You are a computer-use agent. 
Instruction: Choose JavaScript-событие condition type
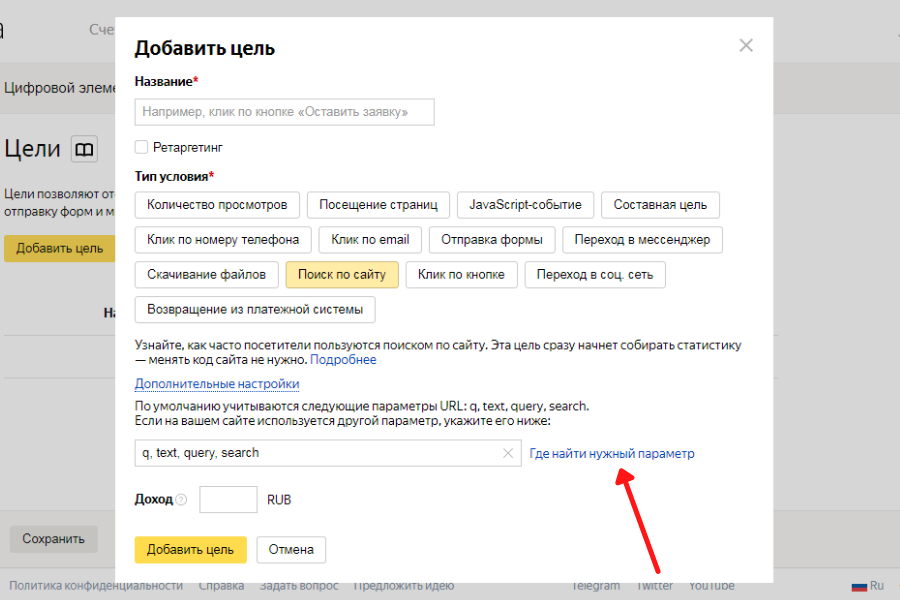(x=525, y=205)
